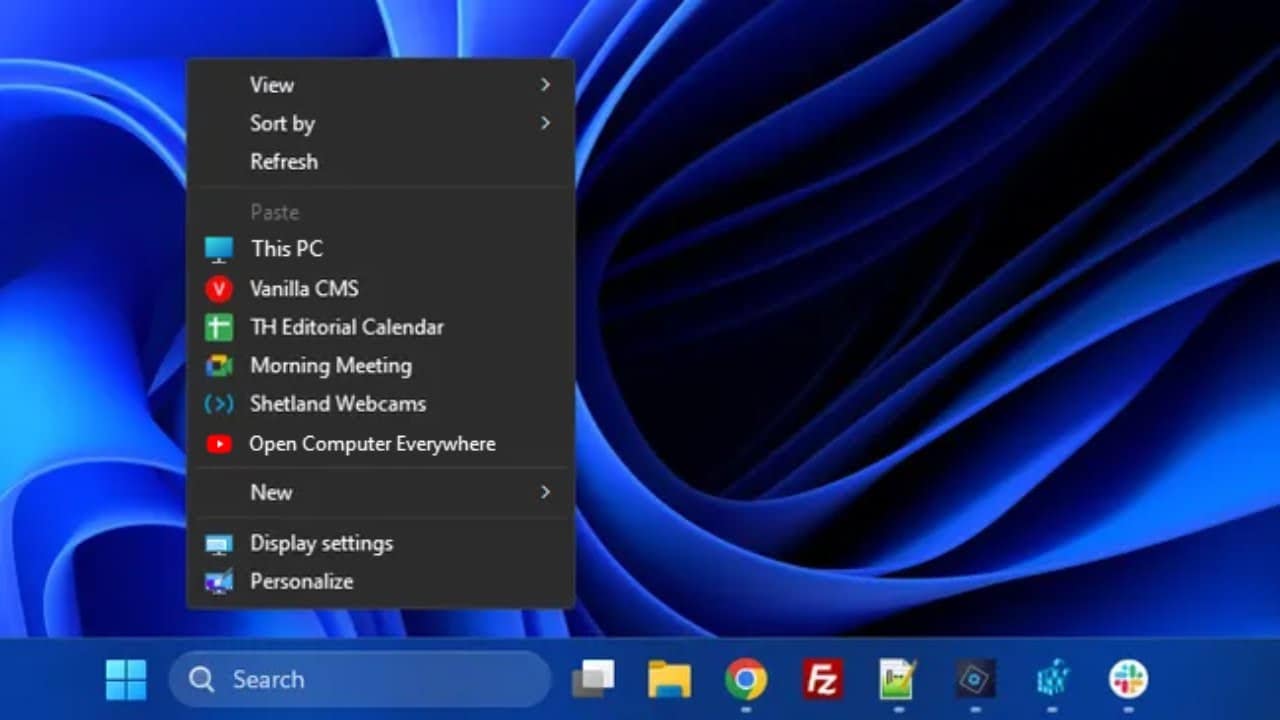Open File Explorer from the taskbar
Image resolution: width=1280 pixels, height=720 pixels.
670,679
